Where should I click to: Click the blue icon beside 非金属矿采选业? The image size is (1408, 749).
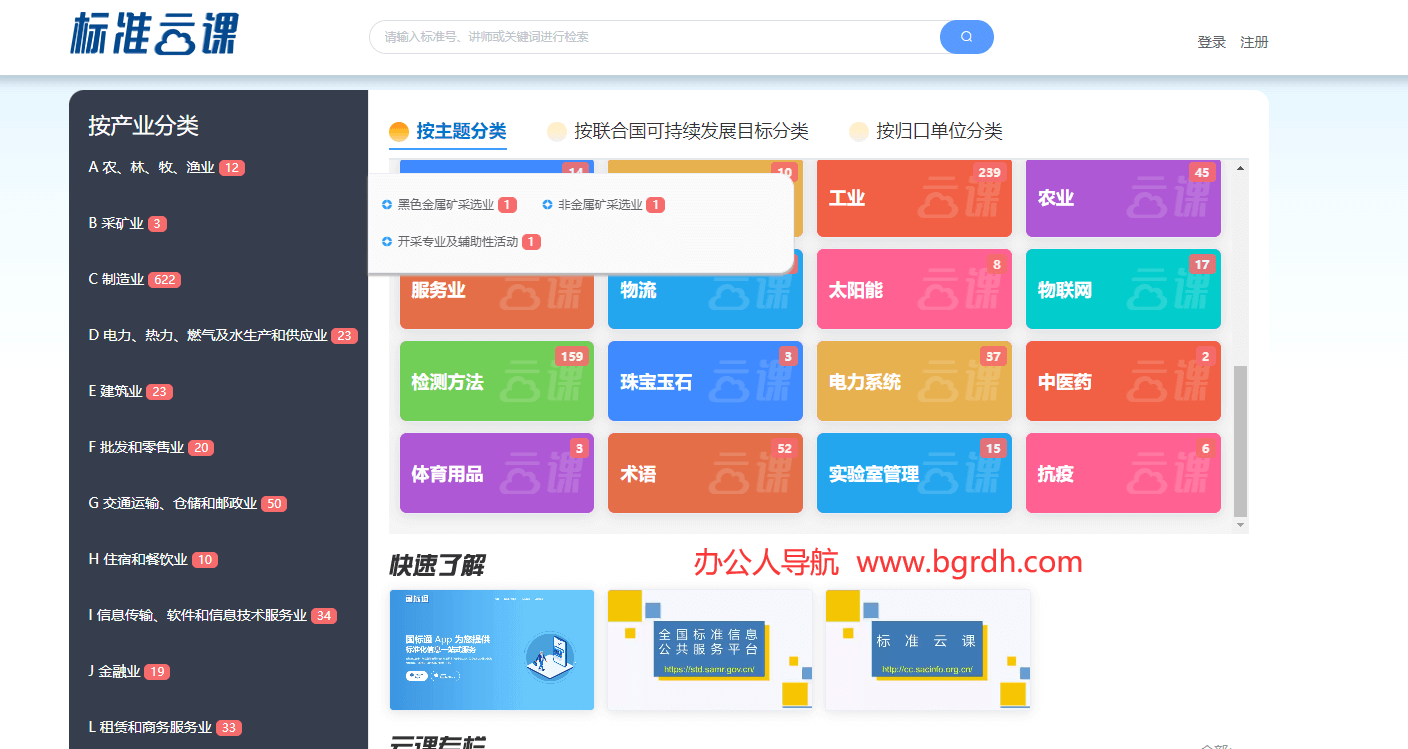tap(548, 204)
